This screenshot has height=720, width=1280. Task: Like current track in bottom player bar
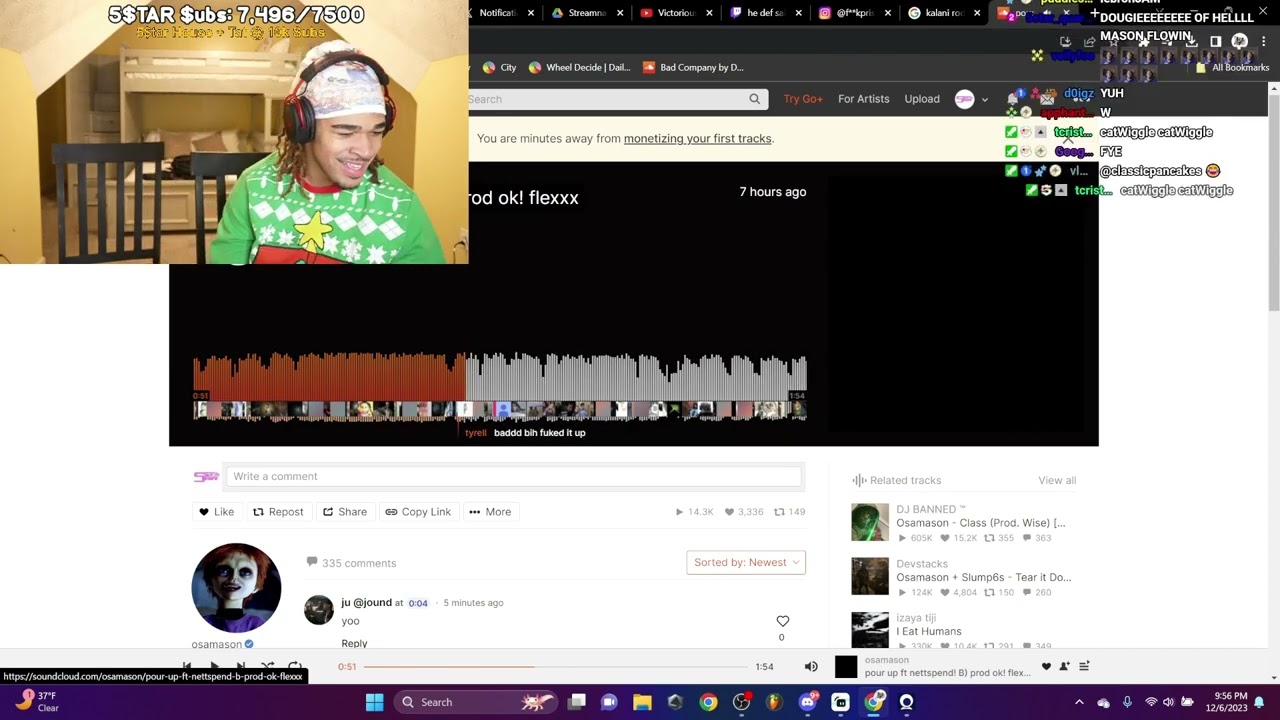coord(1046,667)
